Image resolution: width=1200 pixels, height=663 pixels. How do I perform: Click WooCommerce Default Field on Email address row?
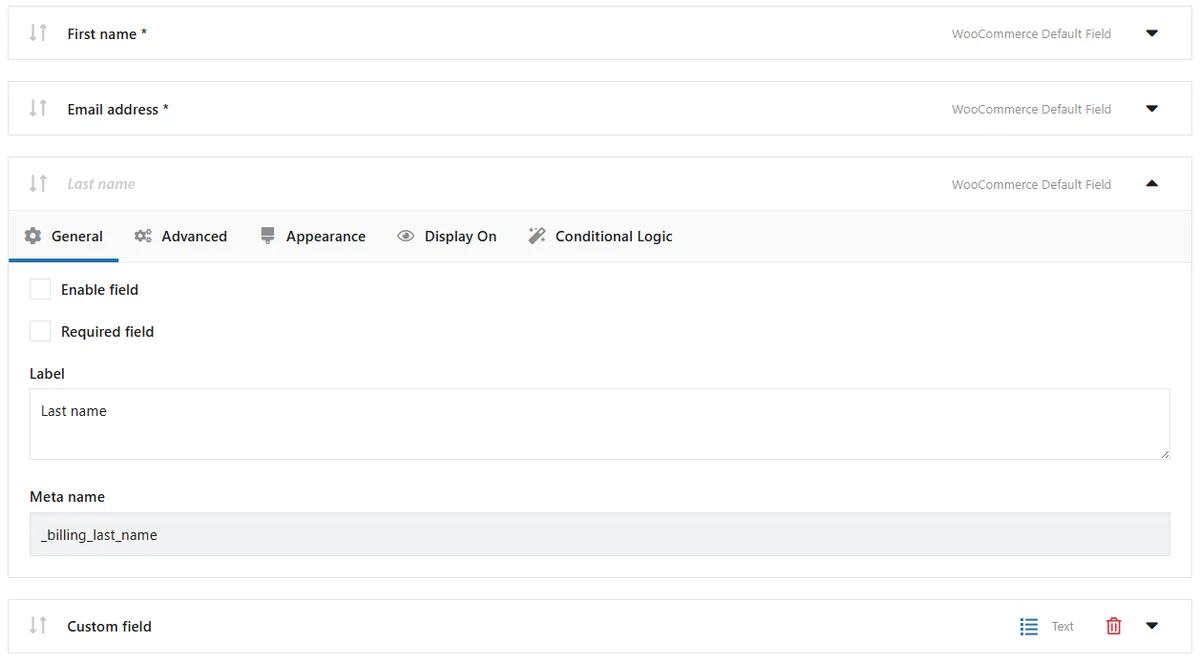click(x=1031, y=109)
